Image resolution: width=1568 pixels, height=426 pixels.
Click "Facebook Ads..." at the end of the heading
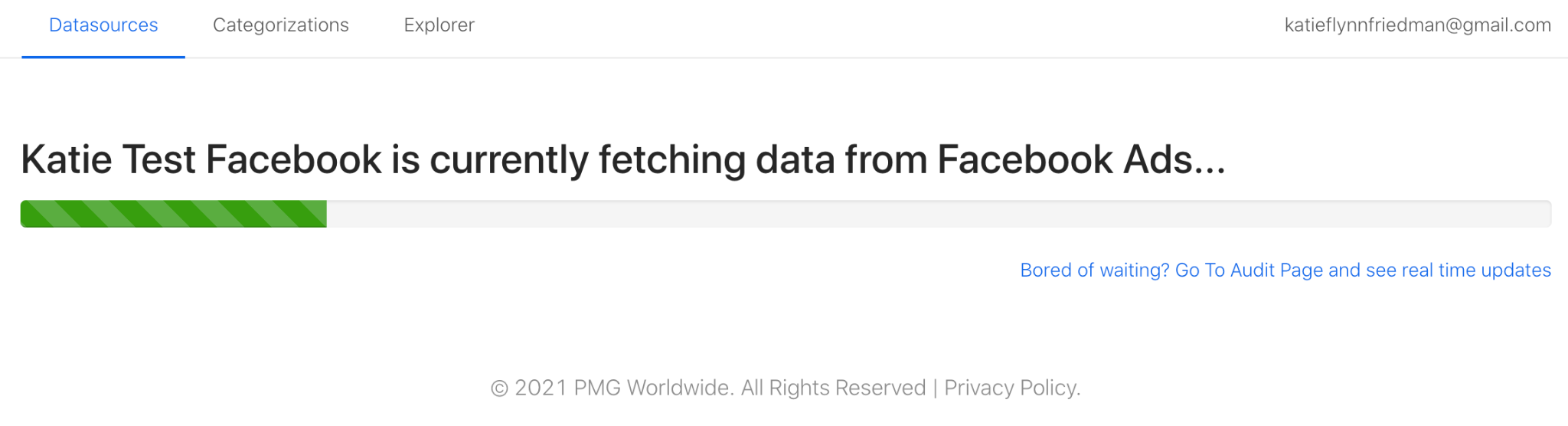(x=1081, y=160)
